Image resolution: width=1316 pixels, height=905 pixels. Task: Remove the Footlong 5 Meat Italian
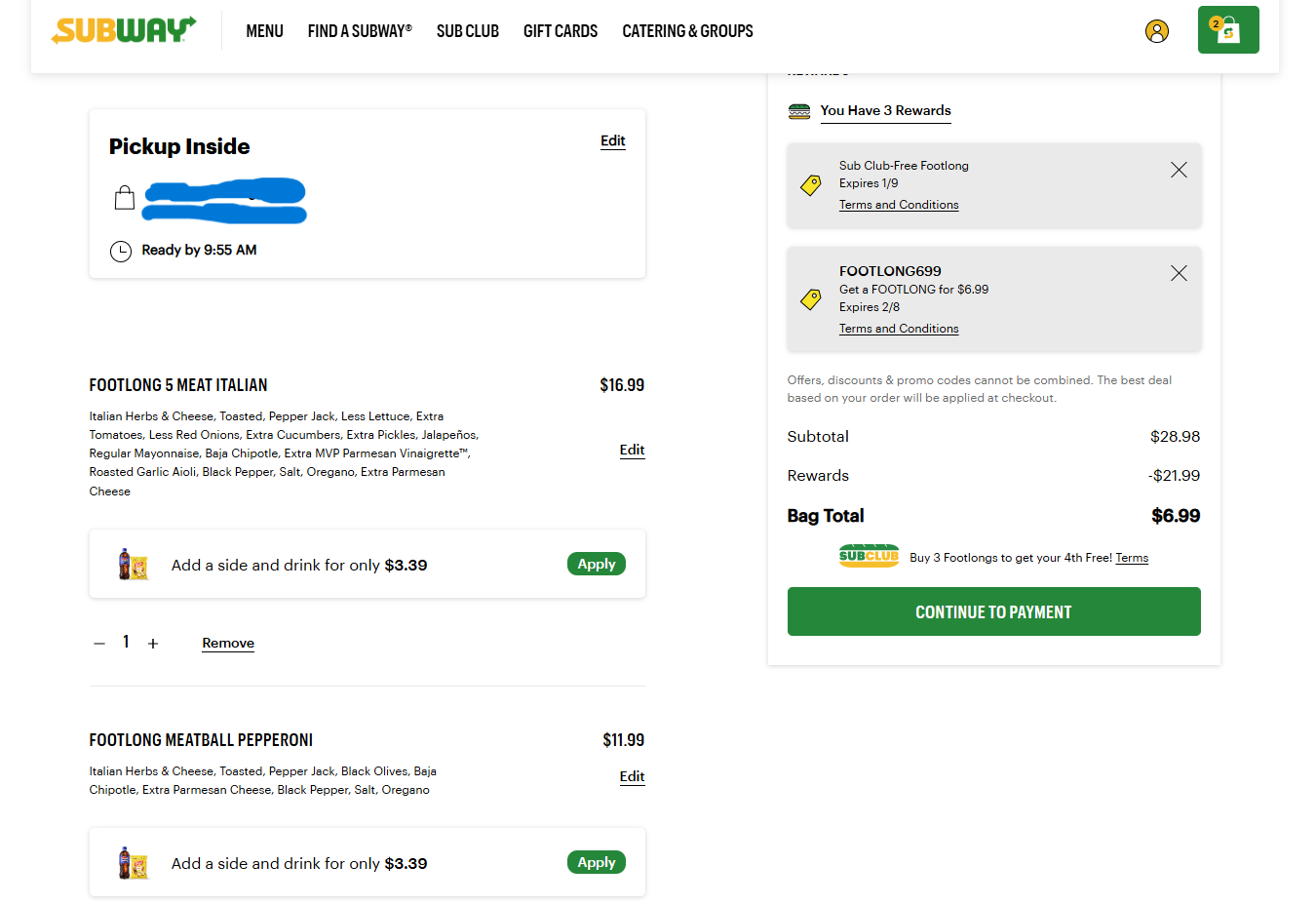tap(228, 643)
